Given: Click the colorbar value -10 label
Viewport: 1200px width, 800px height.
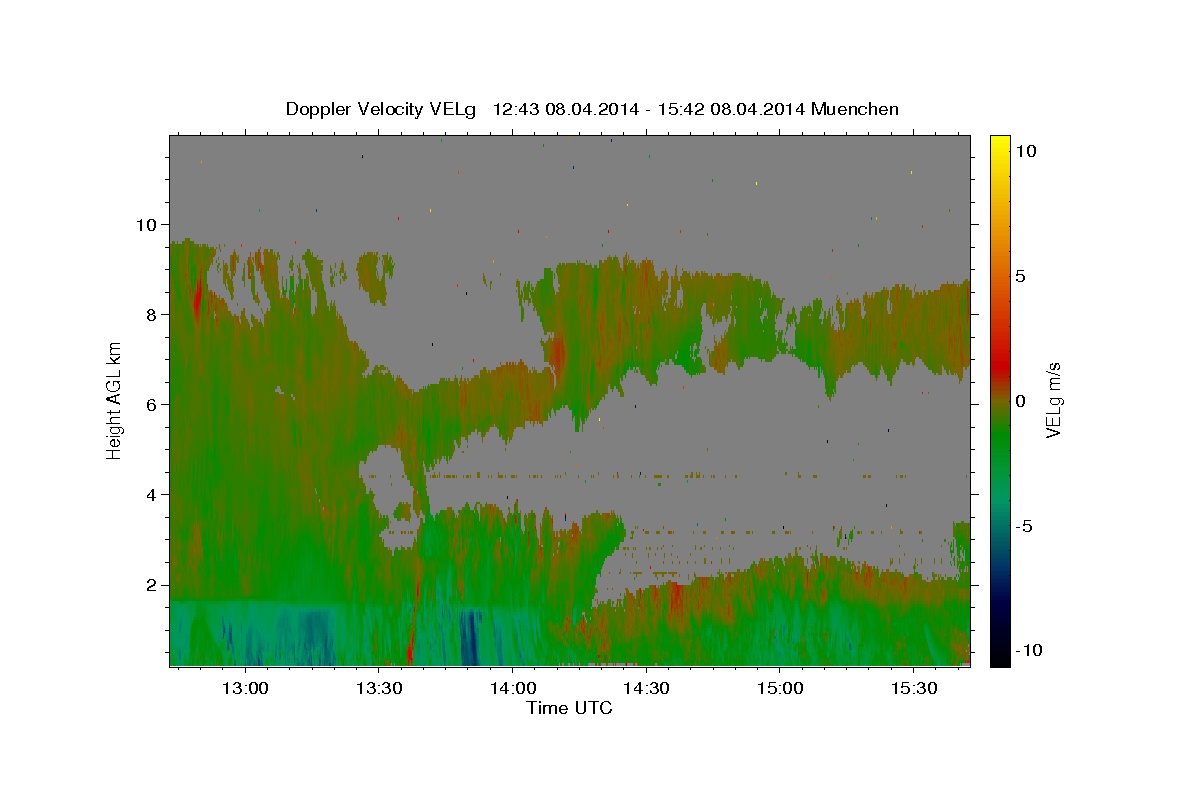Looking at the screenshot, I should (x=1029, y=650).
